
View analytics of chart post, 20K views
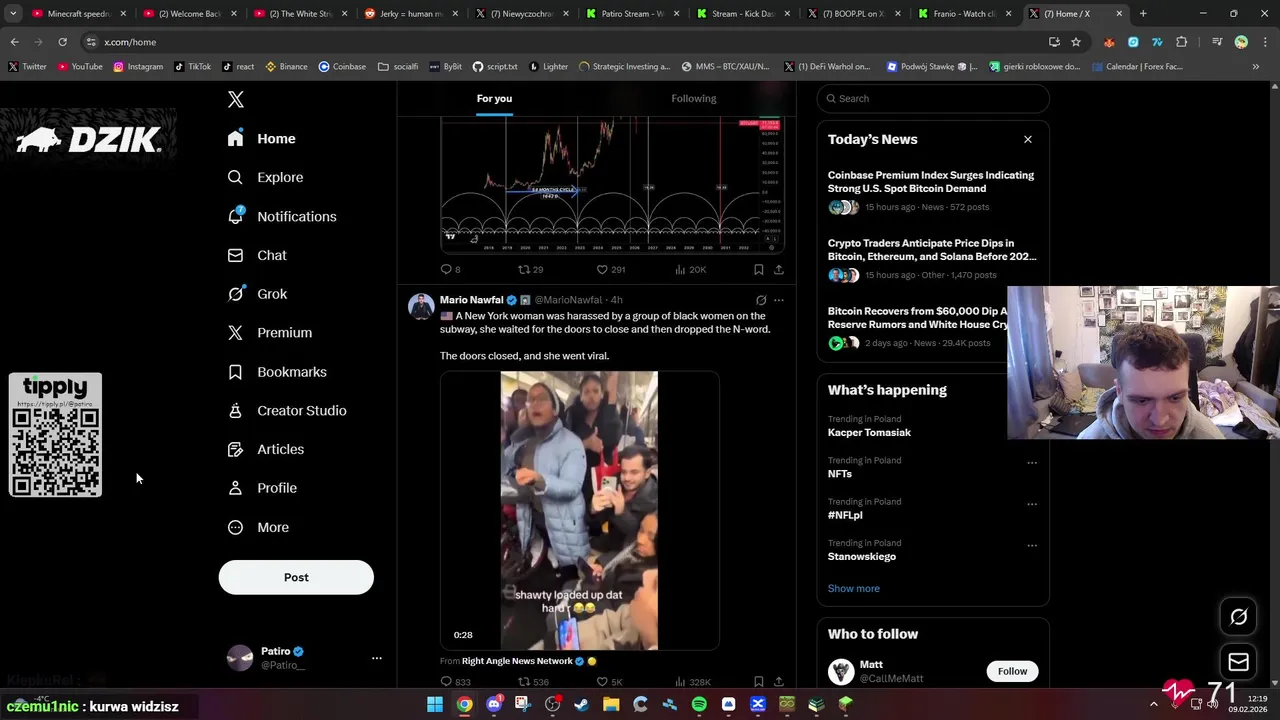691,269
